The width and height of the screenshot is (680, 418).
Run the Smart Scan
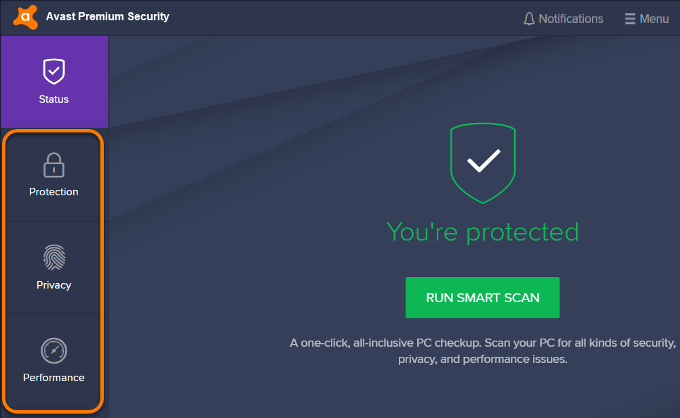click(482, 297)
